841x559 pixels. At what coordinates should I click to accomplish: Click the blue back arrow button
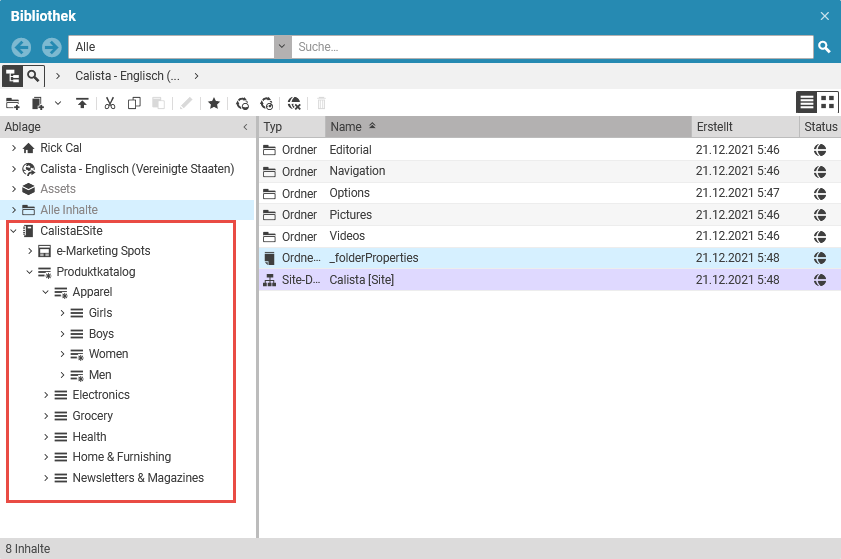click(x=21, y=47)
